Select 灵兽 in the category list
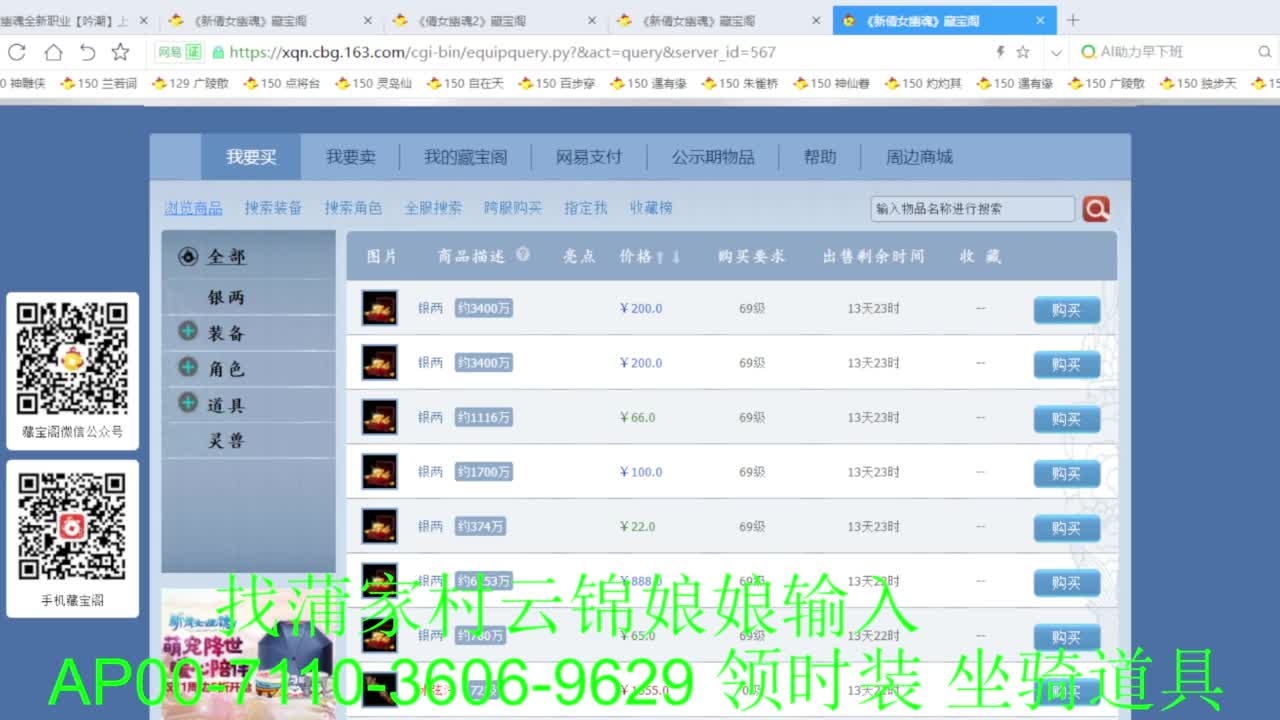The image size is (1280, 720). [226, 440]
